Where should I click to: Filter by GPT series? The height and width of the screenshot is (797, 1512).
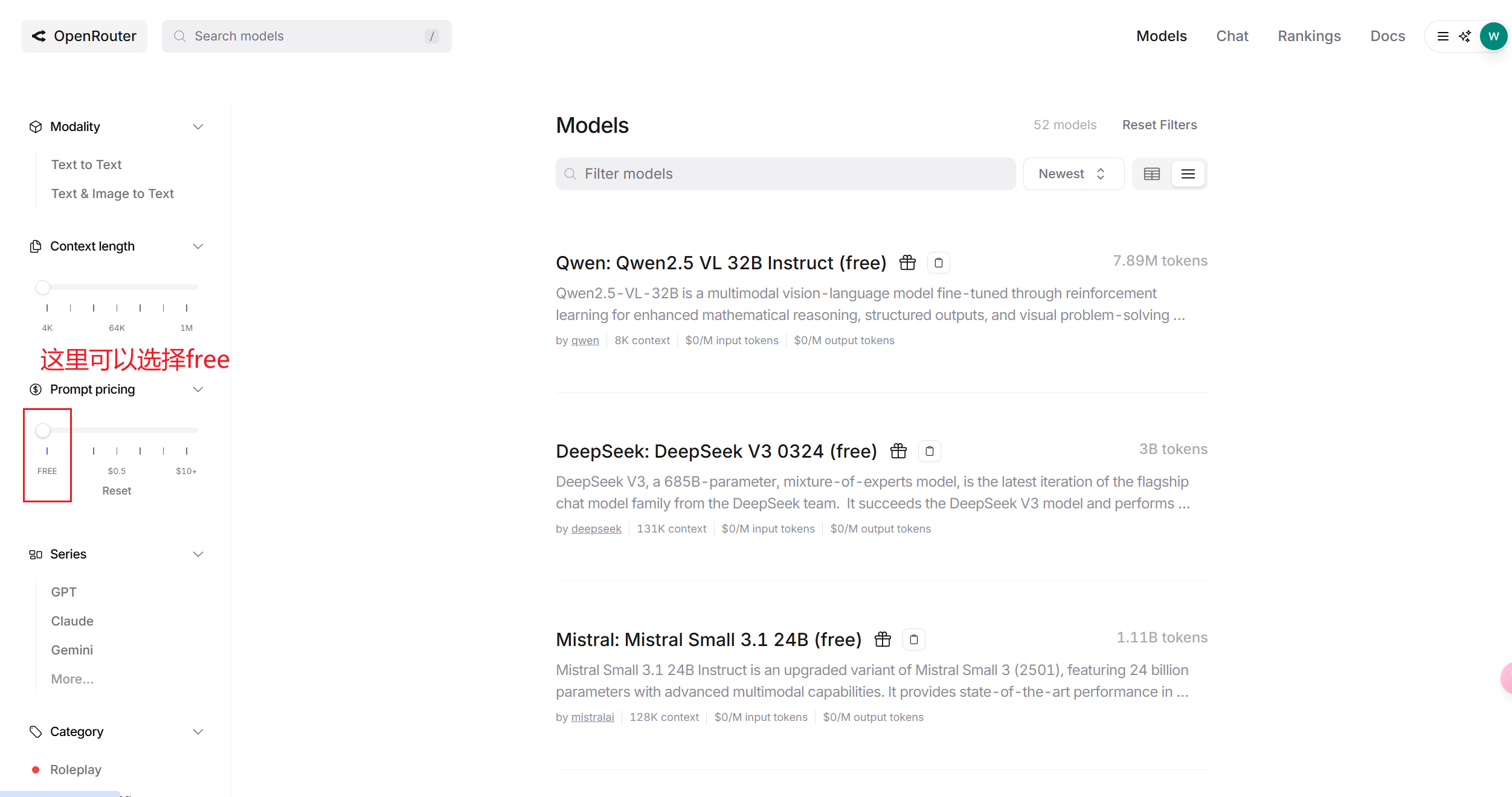[63, 592]
